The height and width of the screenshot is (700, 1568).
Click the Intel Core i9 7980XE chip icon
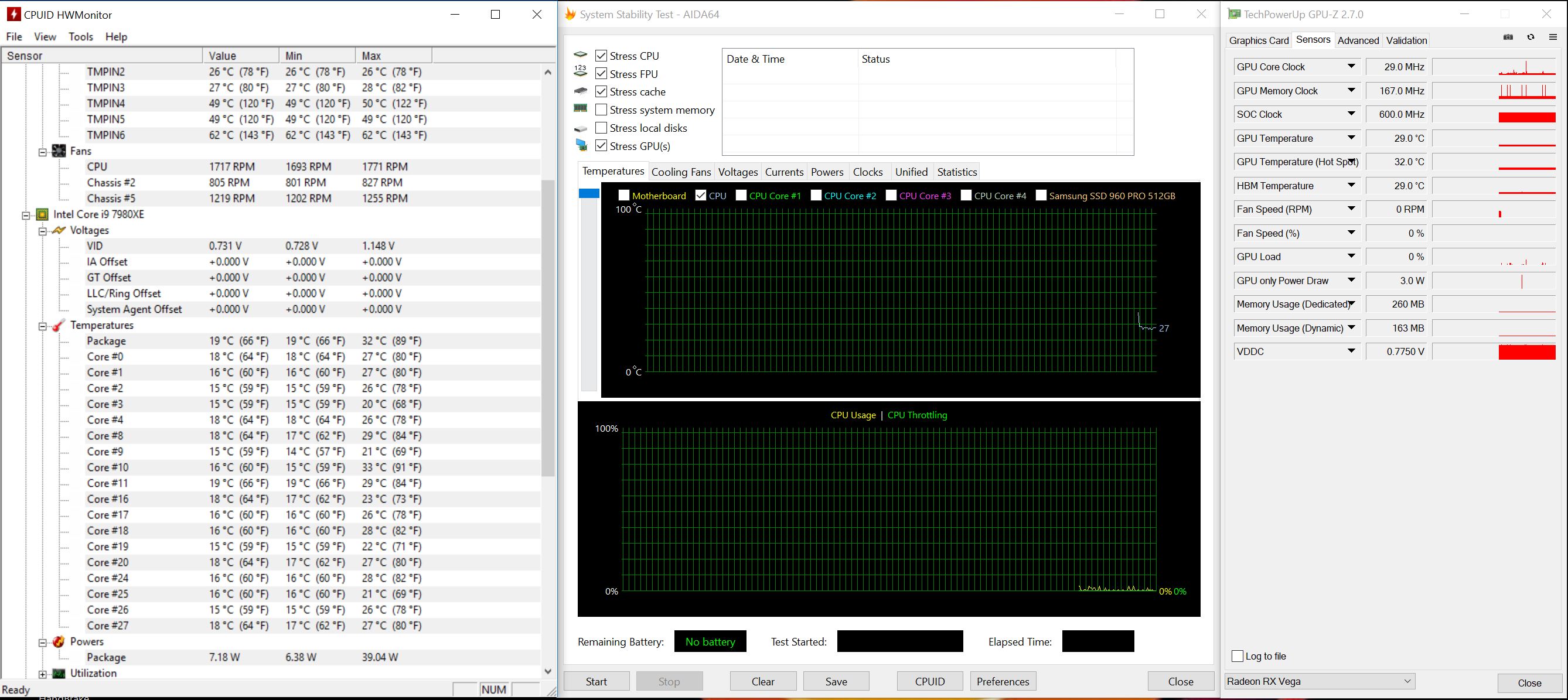[x=43, y=214]
